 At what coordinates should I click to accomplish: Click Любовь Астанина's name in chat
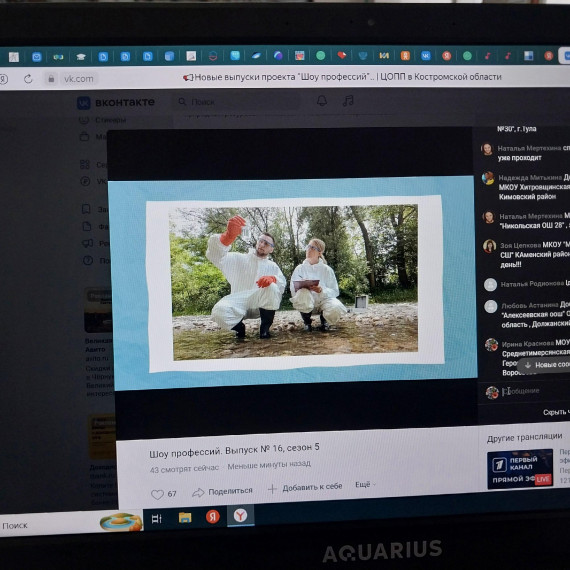click(x=530, y=305)
